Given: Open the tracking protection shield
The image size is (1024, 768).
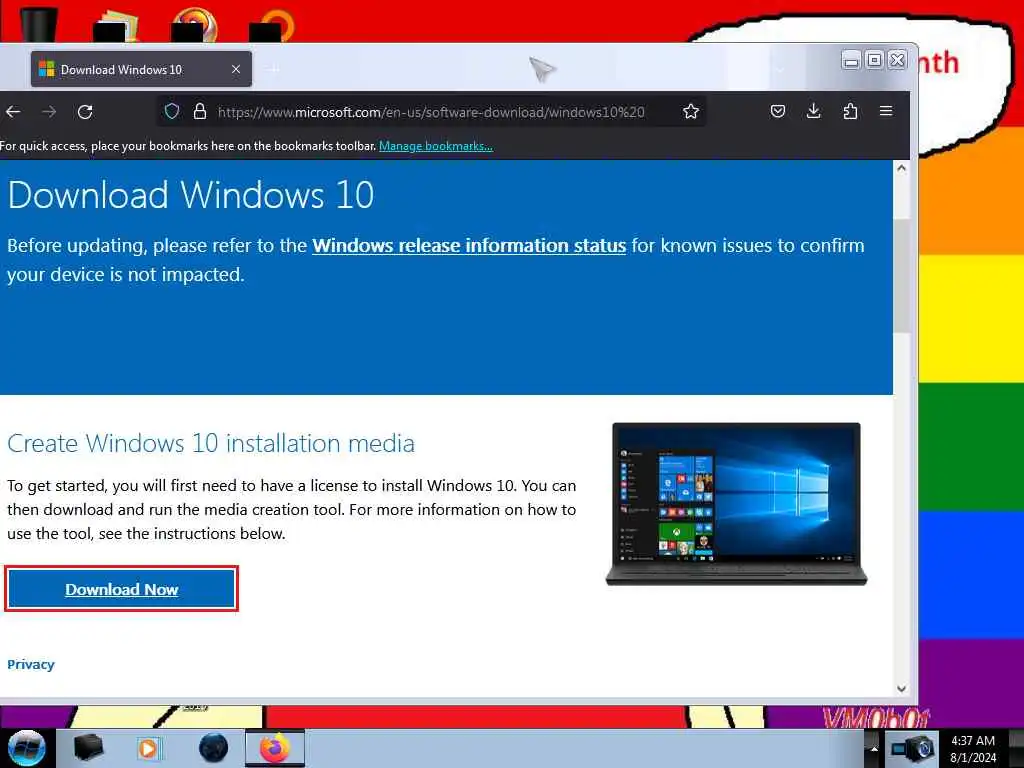Looking at the screenshot, I should click(172, 112).
